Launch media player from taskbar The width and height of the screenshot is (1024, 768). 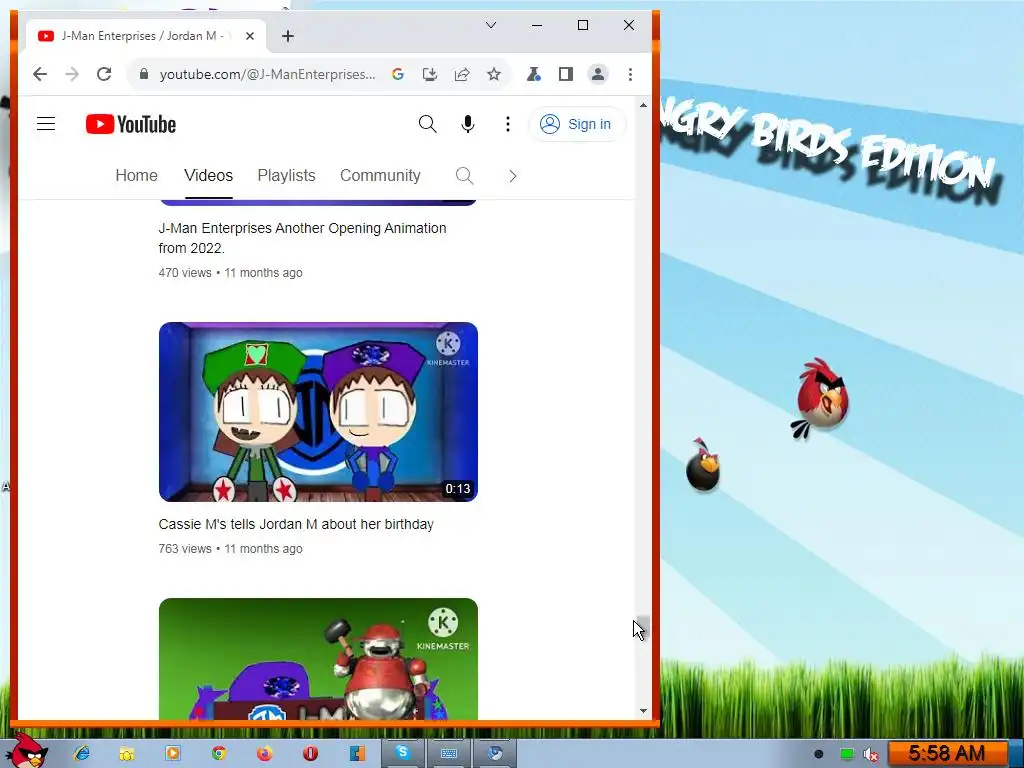click(x=173, y=754)
